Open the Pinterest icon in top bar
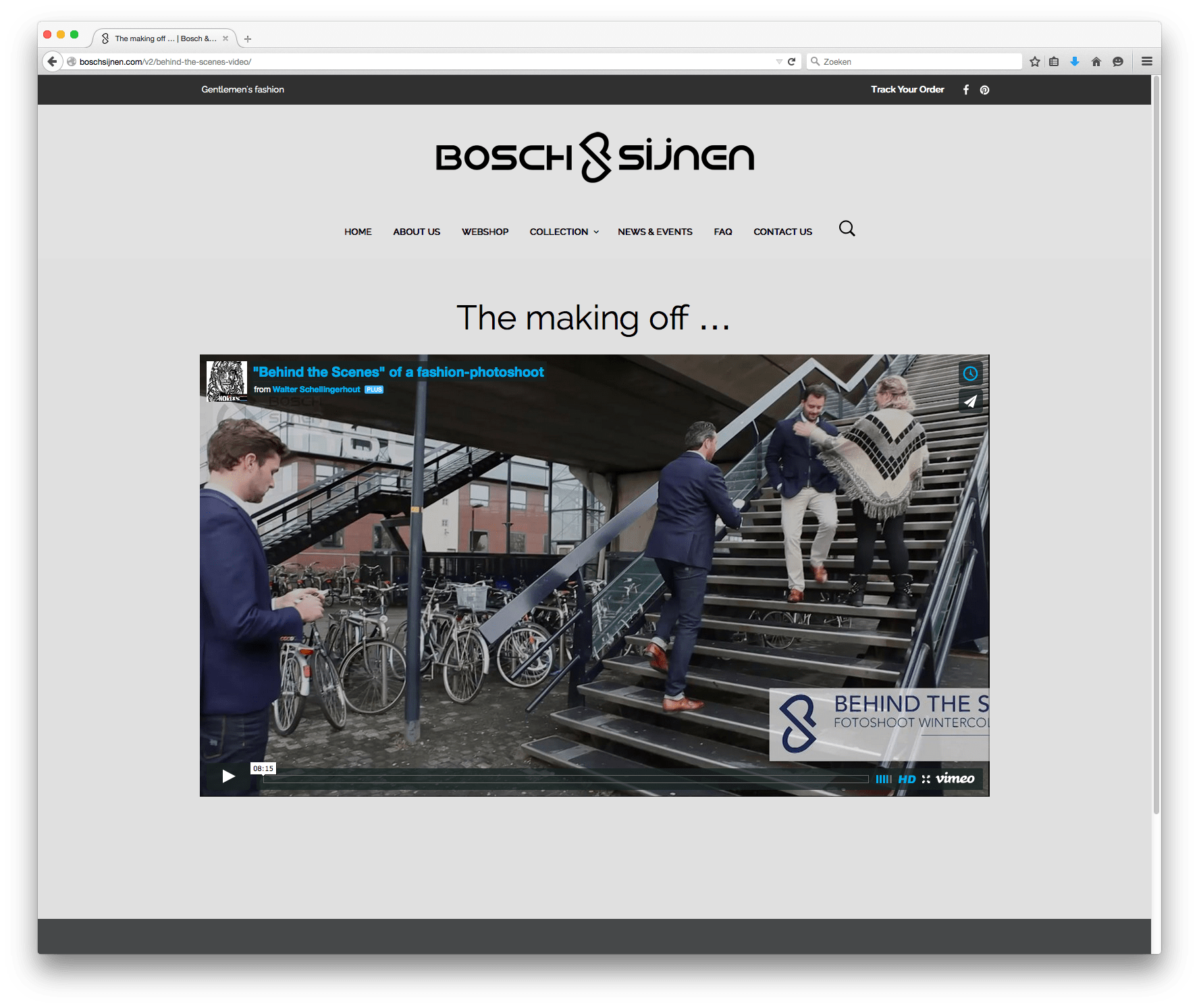1199x1008 pixels. tap(985, 90)
